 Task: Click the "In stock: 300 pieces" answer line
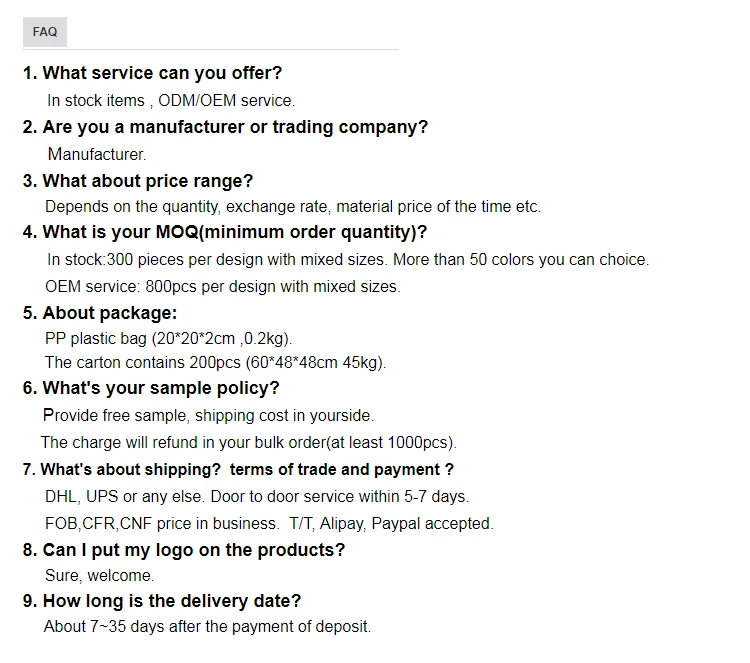coord(348,259)
